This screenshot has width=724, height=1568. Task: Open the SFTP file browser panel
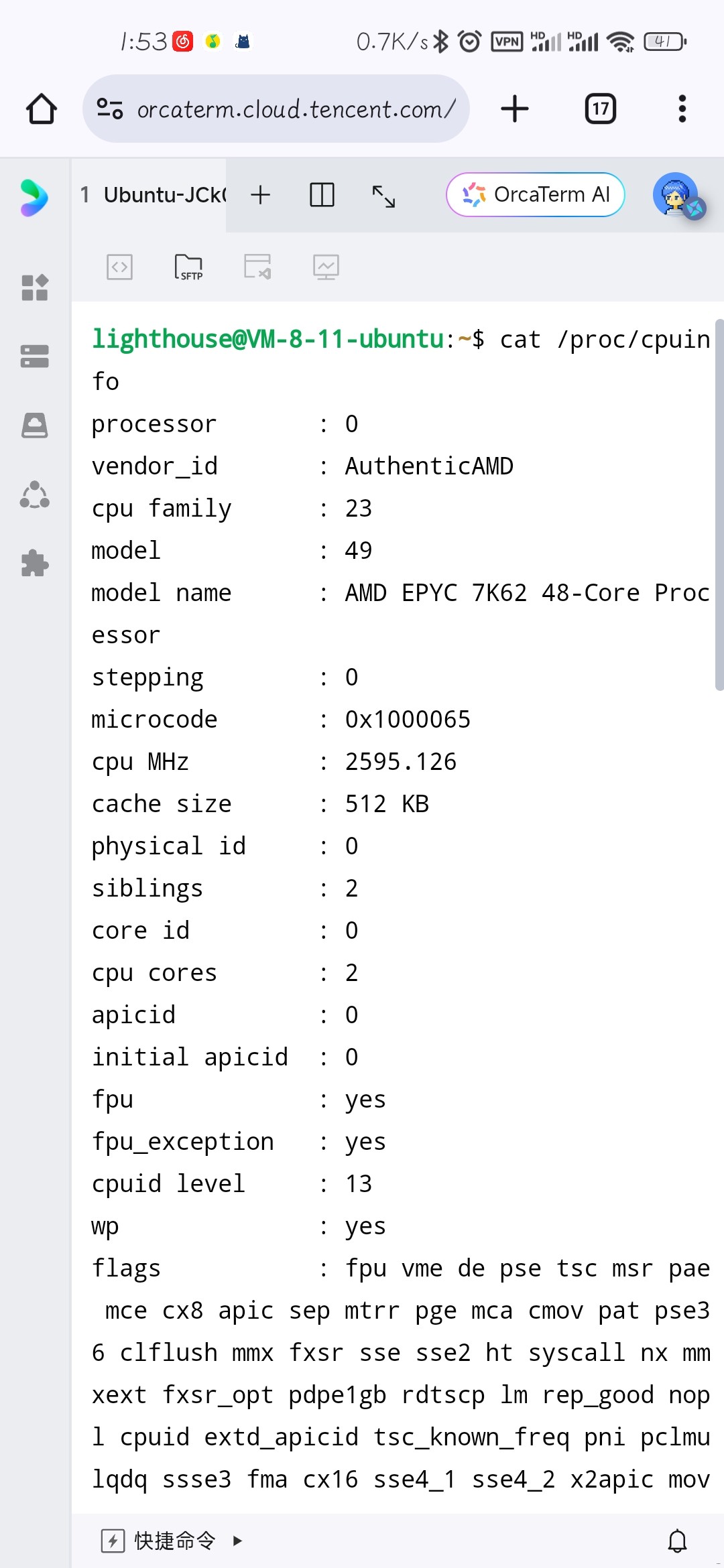[189, 266]
